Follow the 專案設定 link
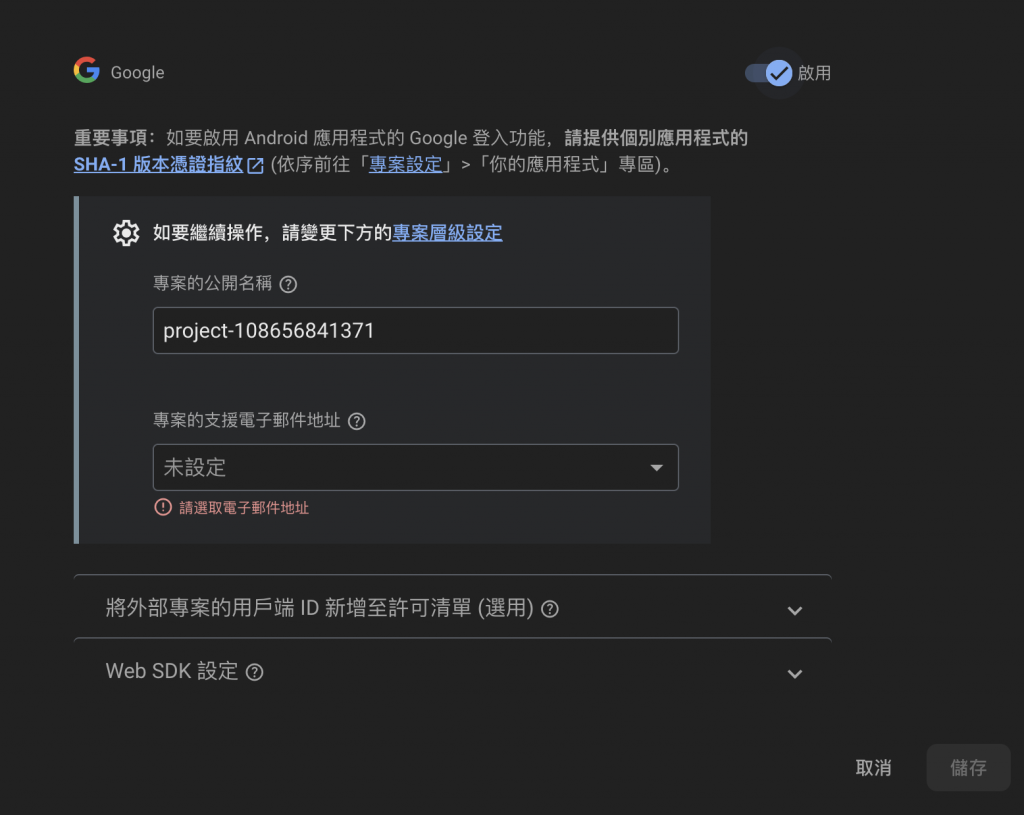This screenshot has width=1024, height=815. pyautogui.click(x=406, y=165)
